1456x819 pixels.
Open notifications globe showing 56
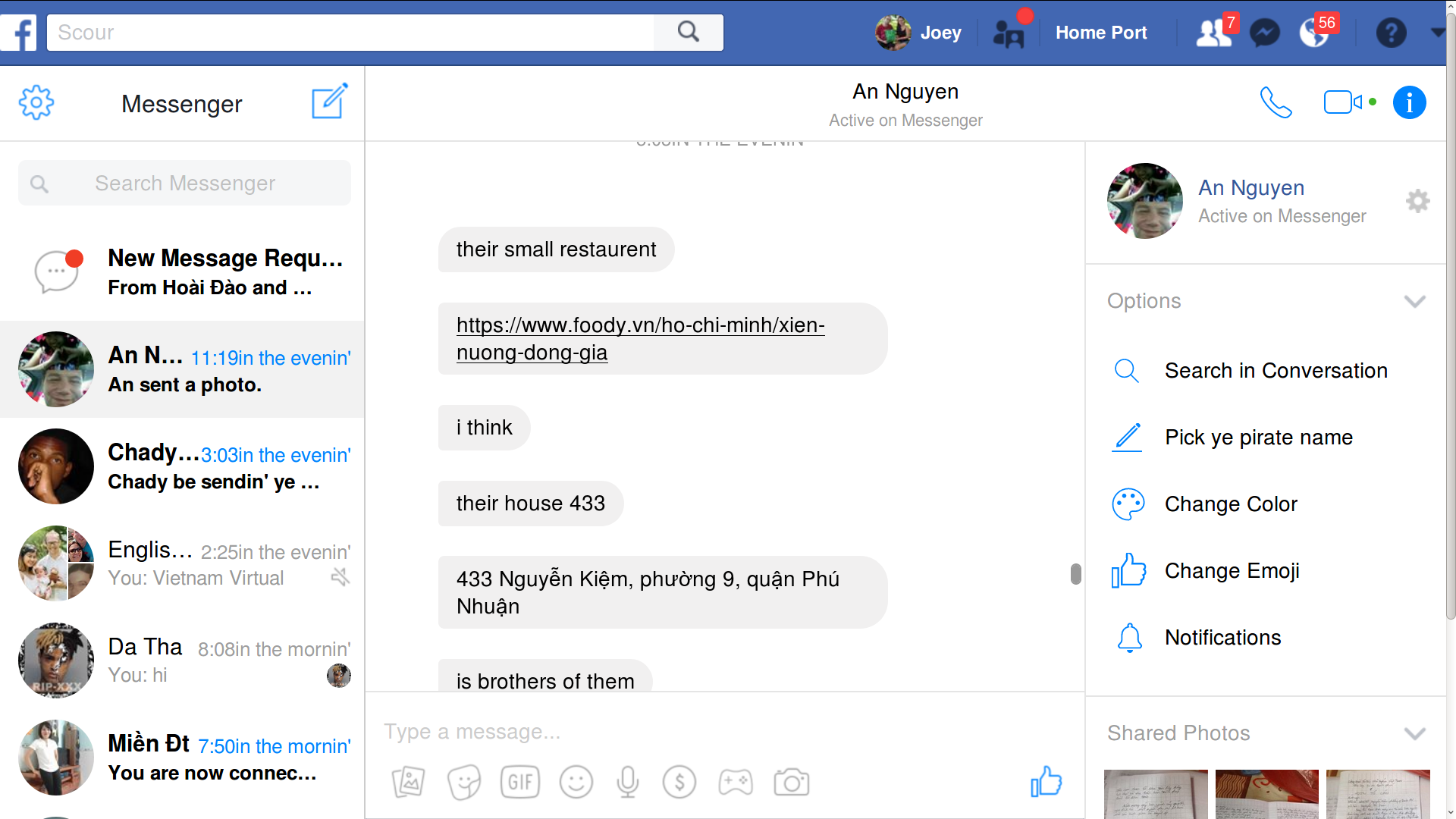coord(1315,33)
